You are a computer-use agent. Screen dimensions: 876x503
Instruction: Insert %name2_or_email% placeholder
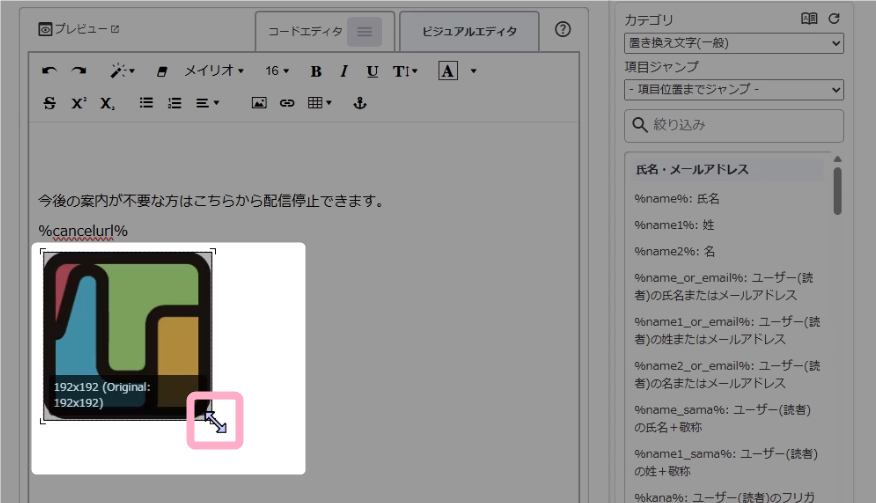(727, 374)
